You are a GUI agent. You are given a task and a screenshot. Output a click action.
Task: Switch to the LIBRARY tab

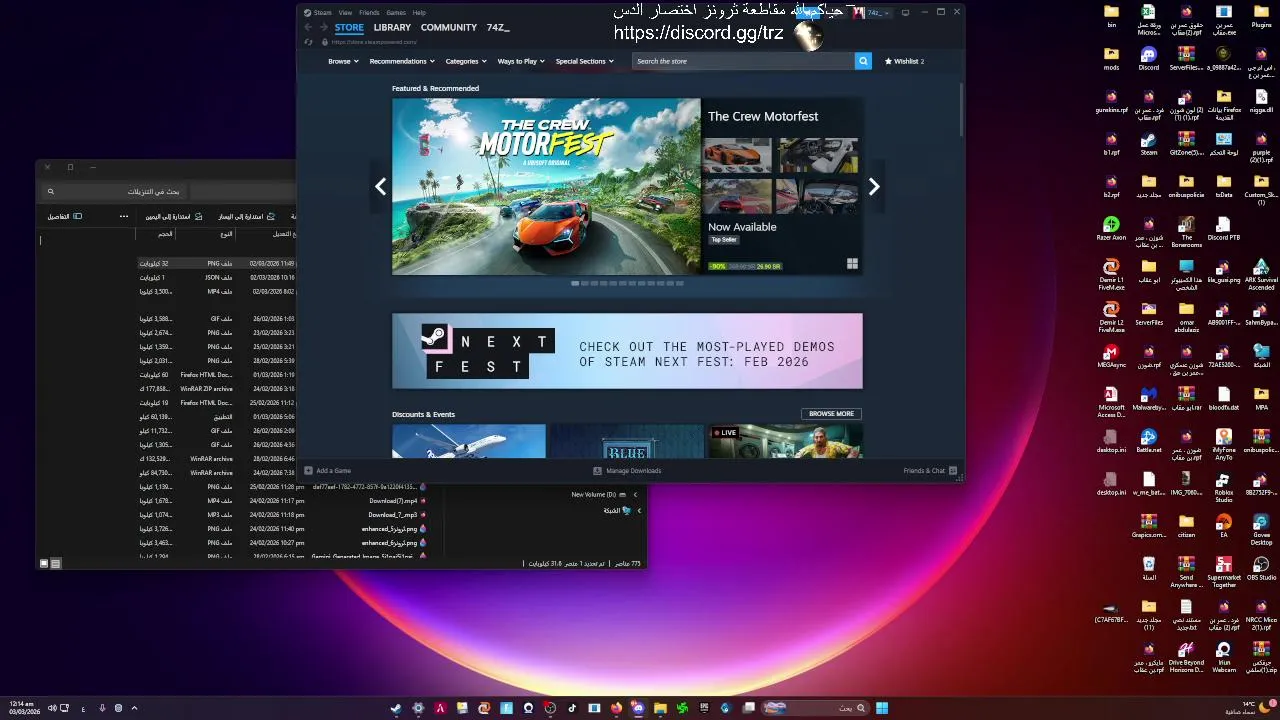tap(392, 28)
